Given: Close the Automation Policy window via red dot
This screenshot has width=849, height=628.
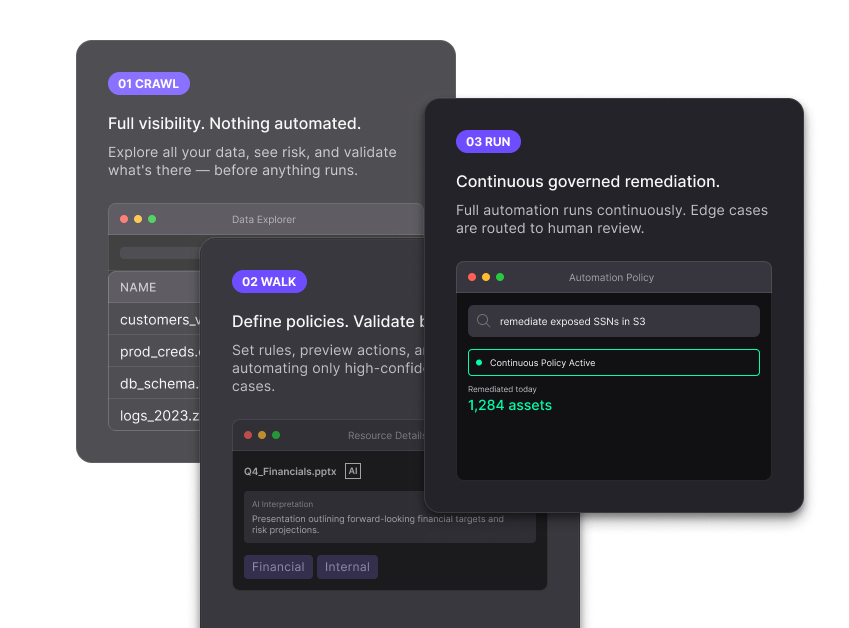Looking at the screenshot, I should tap(472, 277).
